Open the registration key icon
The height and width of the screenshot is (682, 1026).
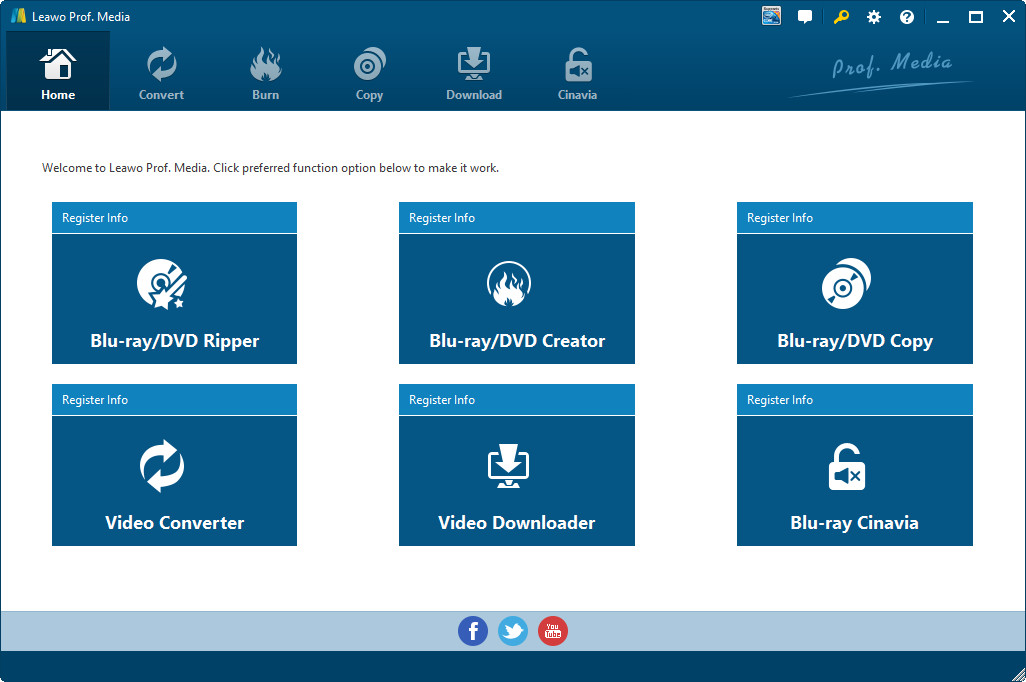839,16
